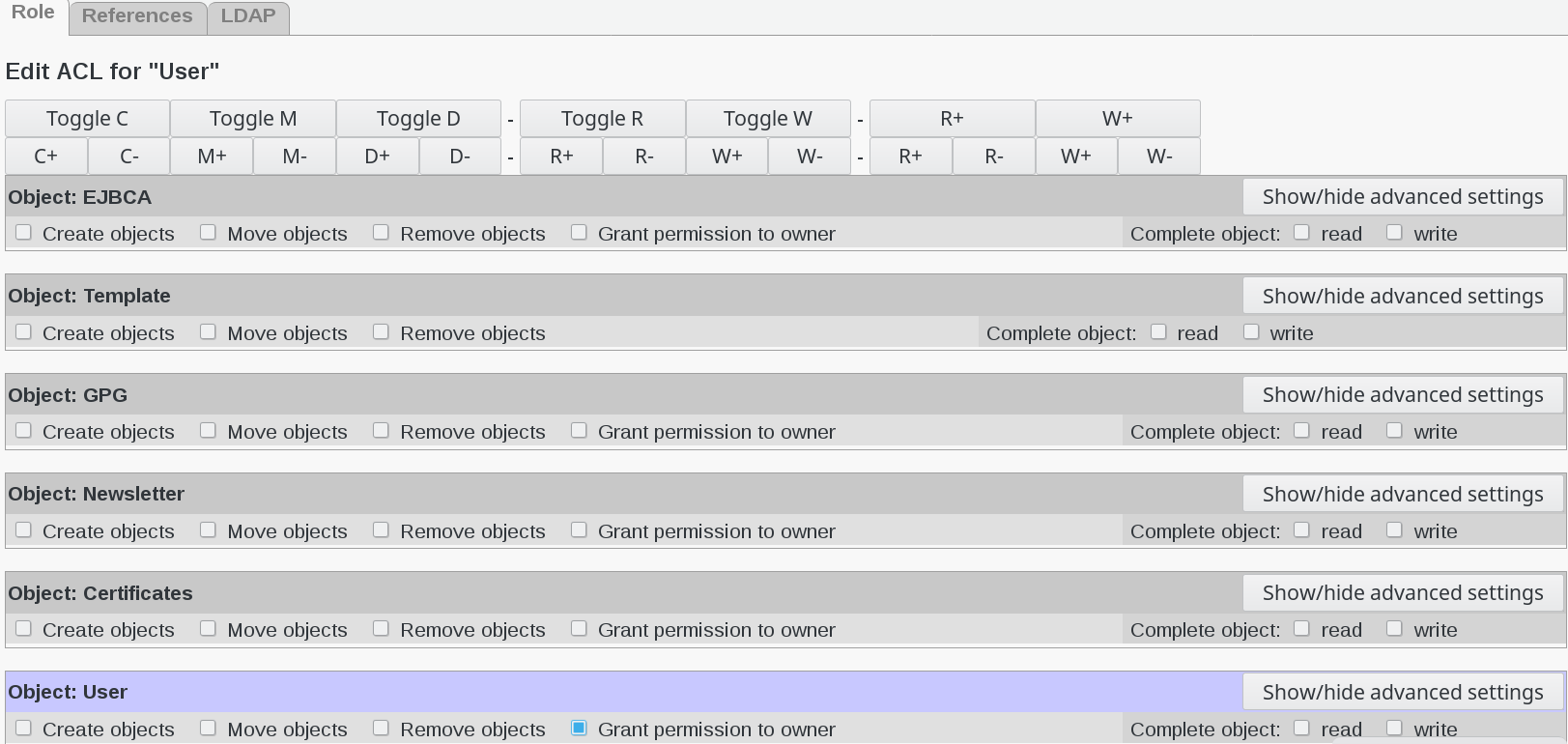Check Complete object write for GPG
This screenshot has width=1568, height=744.
click(x=1394, y=431)
